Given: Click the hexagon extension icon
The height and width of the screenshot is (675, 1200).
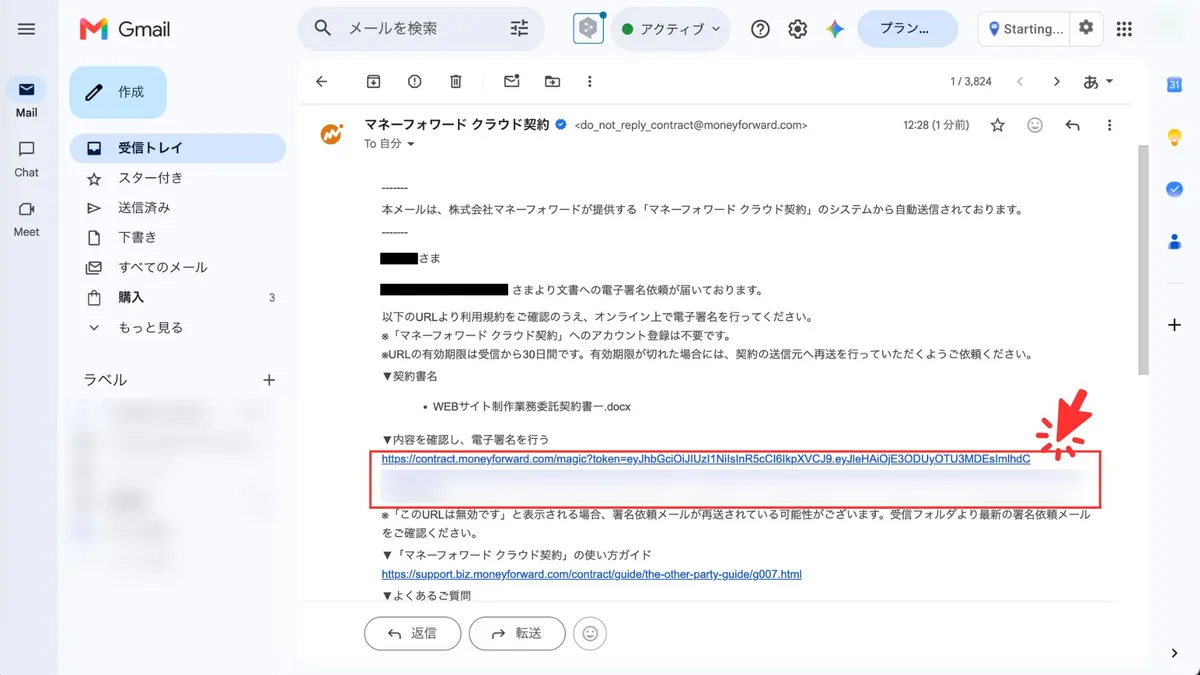Looking at the screenshot, I should pos(589,29).
